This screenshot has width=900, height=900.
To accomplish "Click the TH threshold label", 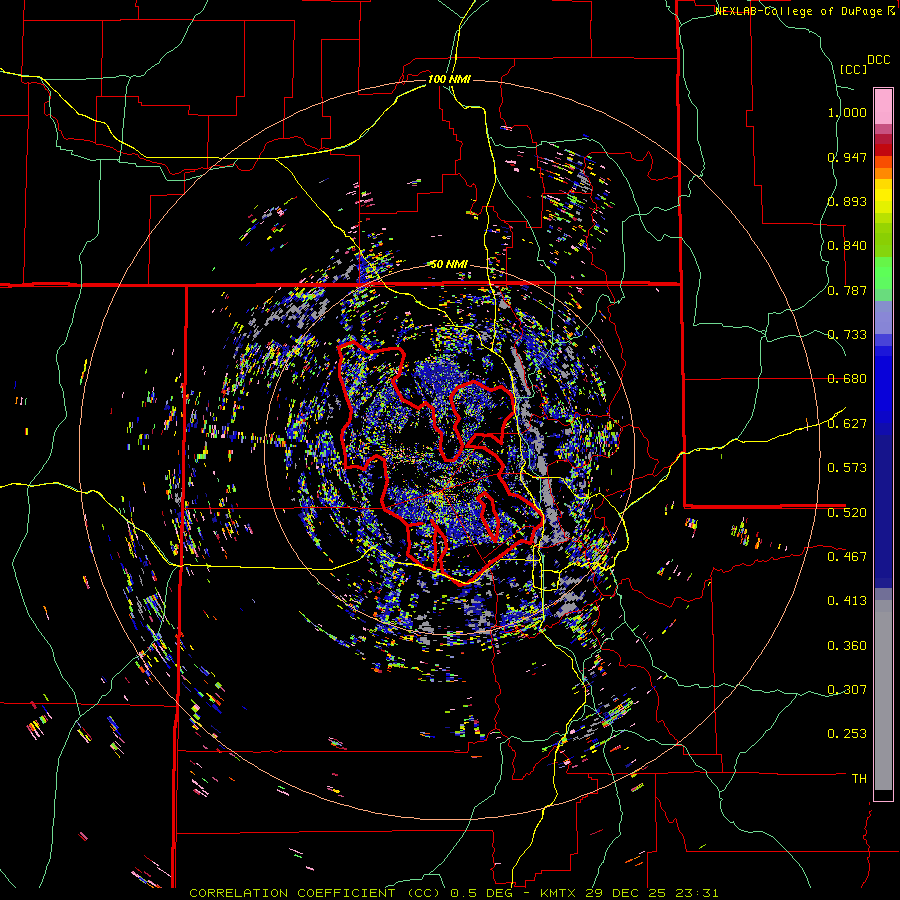I will tap(859, 778).
